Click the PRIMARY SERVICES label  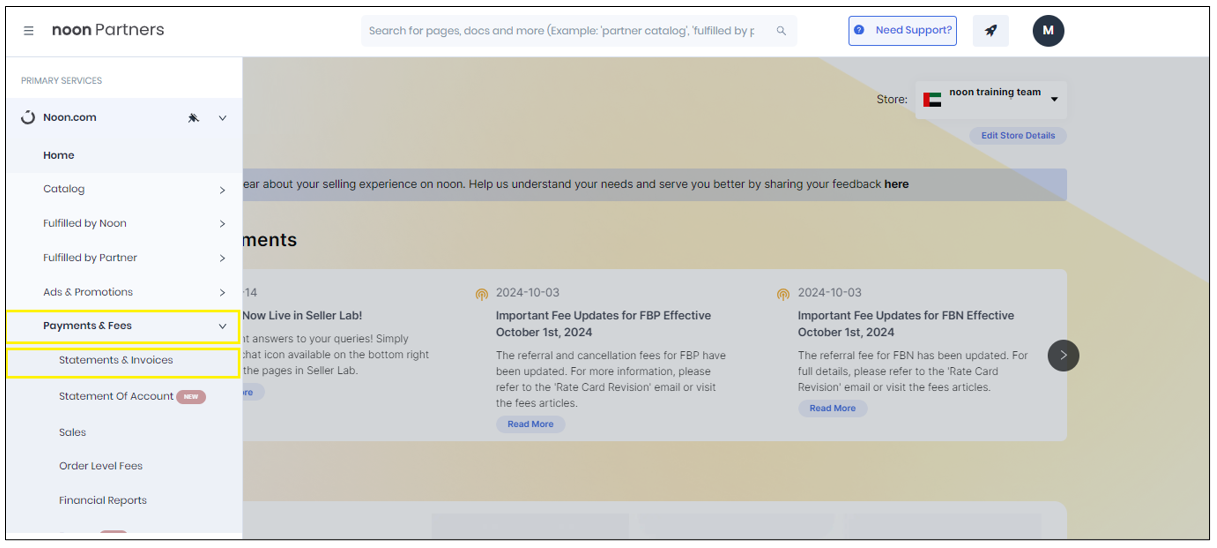click(x=61, y=81)
